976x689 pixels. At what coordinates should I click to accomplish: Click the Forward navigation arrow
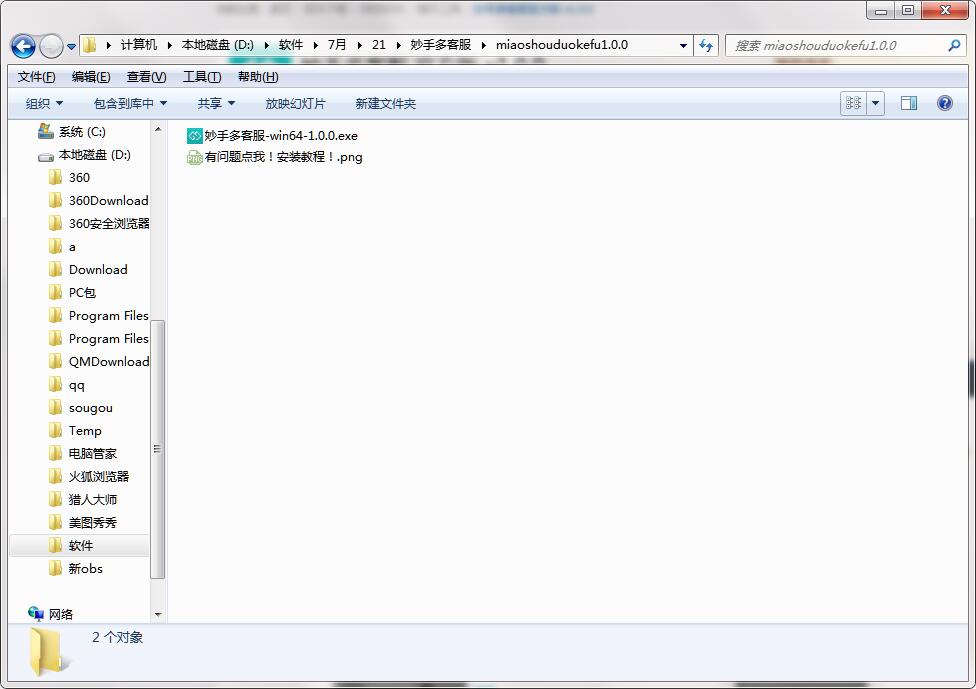(x=51, y=46)
